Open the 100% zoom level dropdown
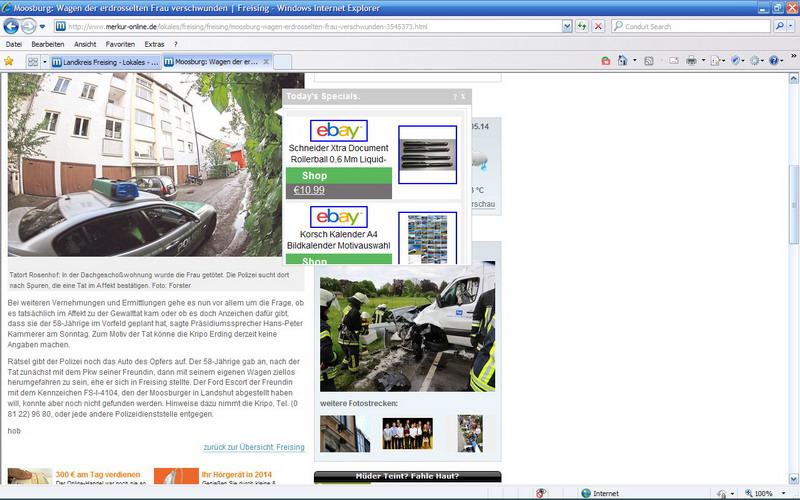800x500 pixels. pos(784,493)
